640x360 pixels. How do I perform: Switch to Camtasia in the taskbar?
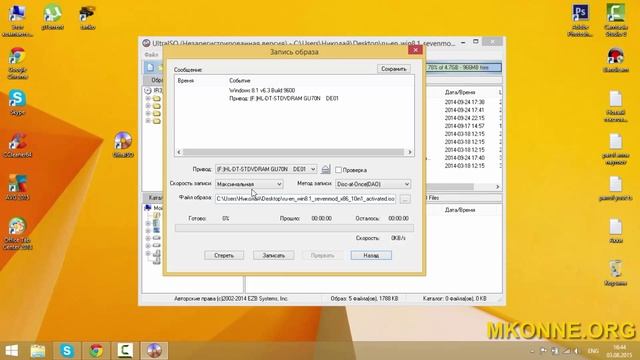[125, 351]
